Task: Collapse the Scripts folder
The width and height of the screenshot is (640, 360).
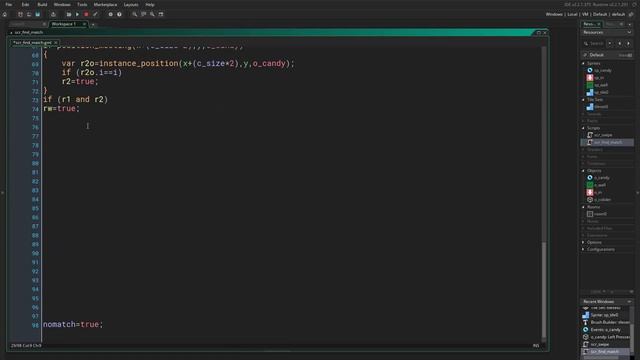Action: pyautogui.click(x=583, y=128)
